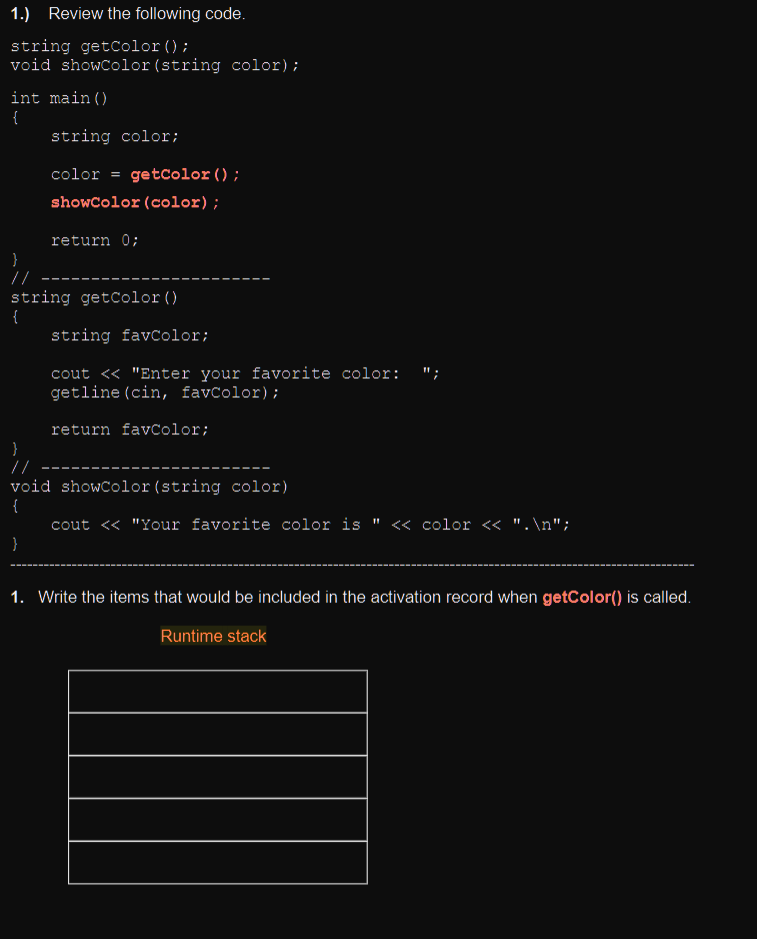
Task: Click the highlighted 'getColor();' call in main
Action: point(184,175)
